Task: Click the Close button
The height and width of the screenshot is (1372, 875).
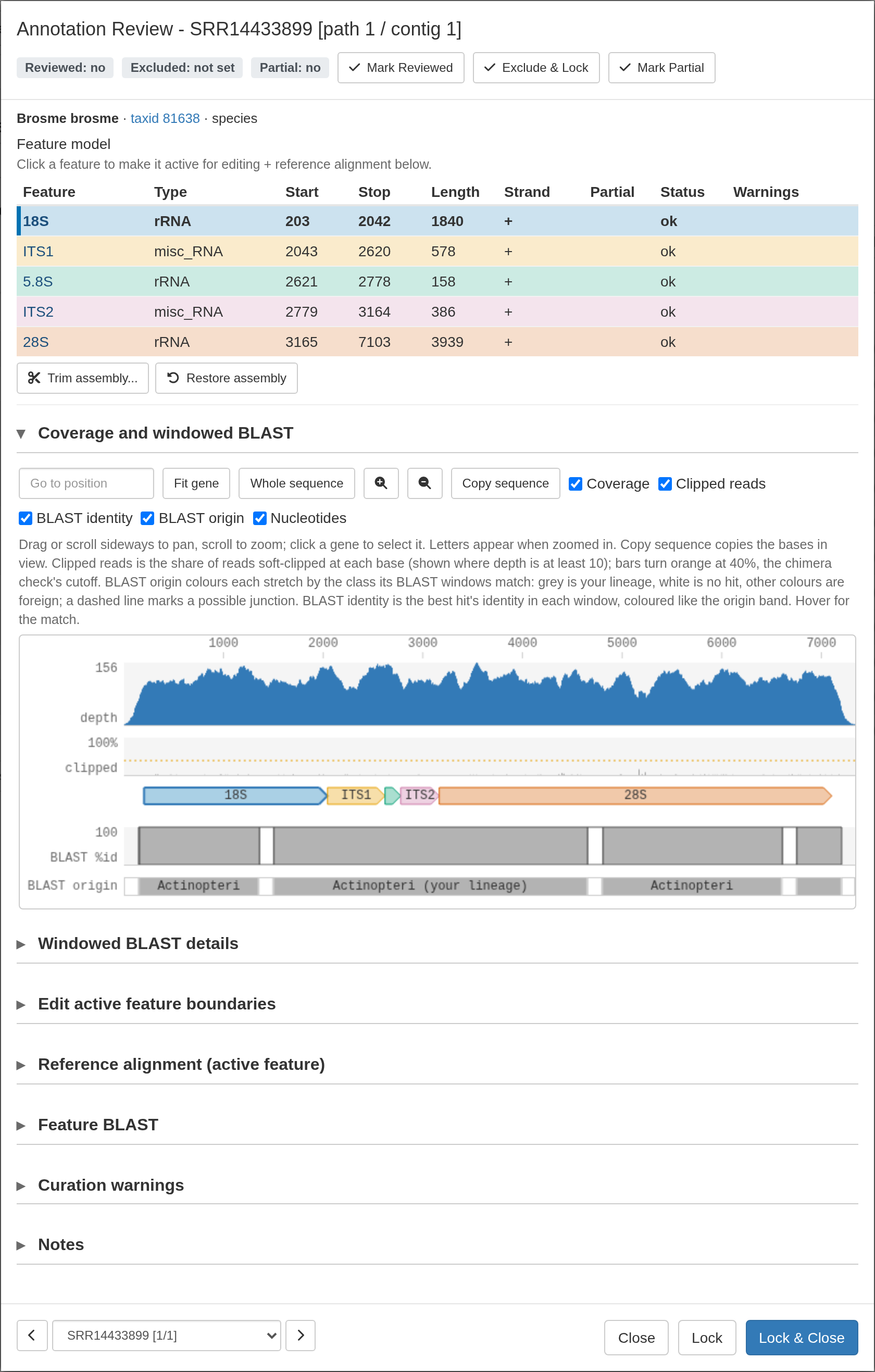Action: coord(636,1337)
